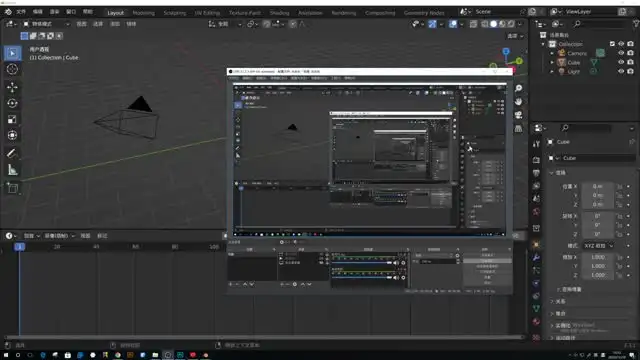Collapse the Transform panel in properties

pyautogui.click(x=551, y=173)
